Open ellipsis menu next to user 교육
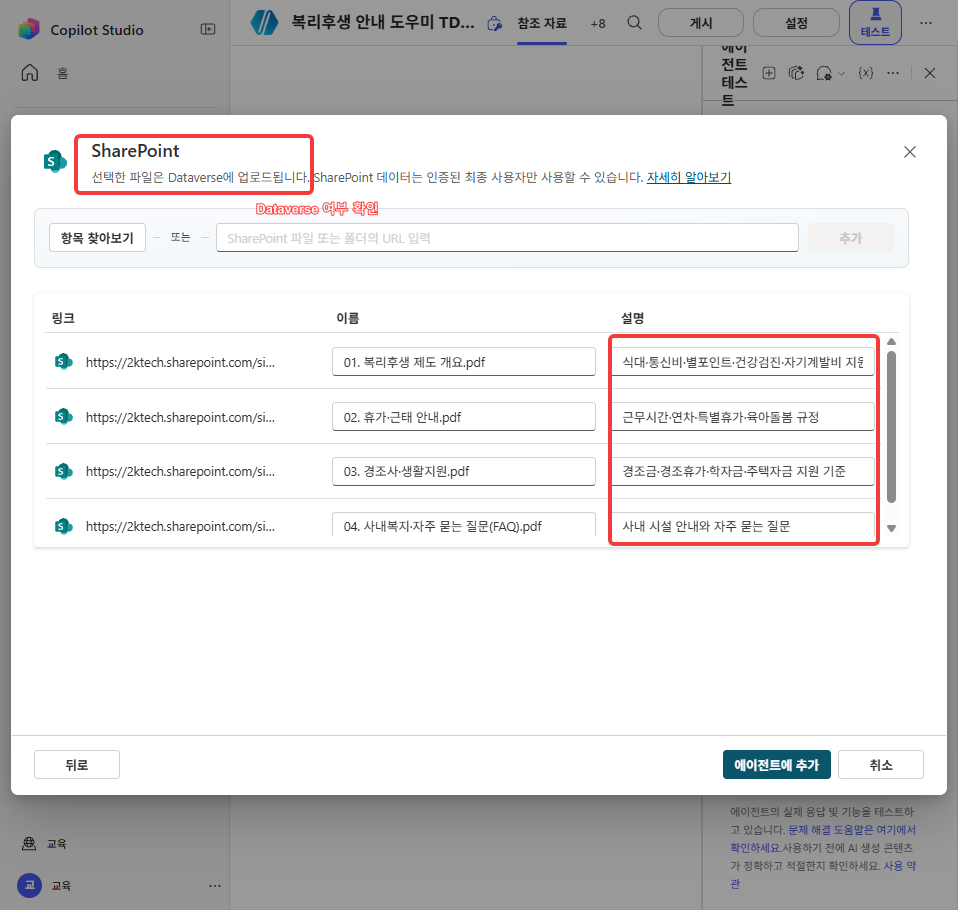 [x=214, y=886]
